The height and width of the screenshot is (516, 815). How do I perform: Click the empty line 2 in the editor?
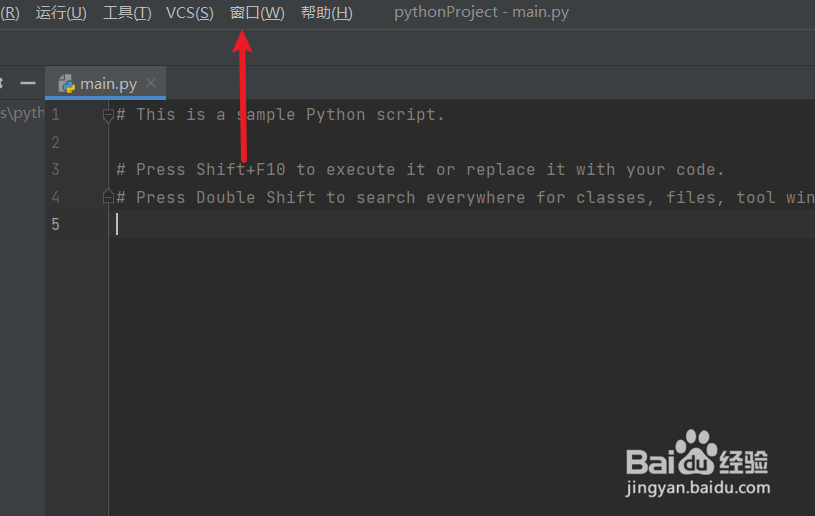400,142
